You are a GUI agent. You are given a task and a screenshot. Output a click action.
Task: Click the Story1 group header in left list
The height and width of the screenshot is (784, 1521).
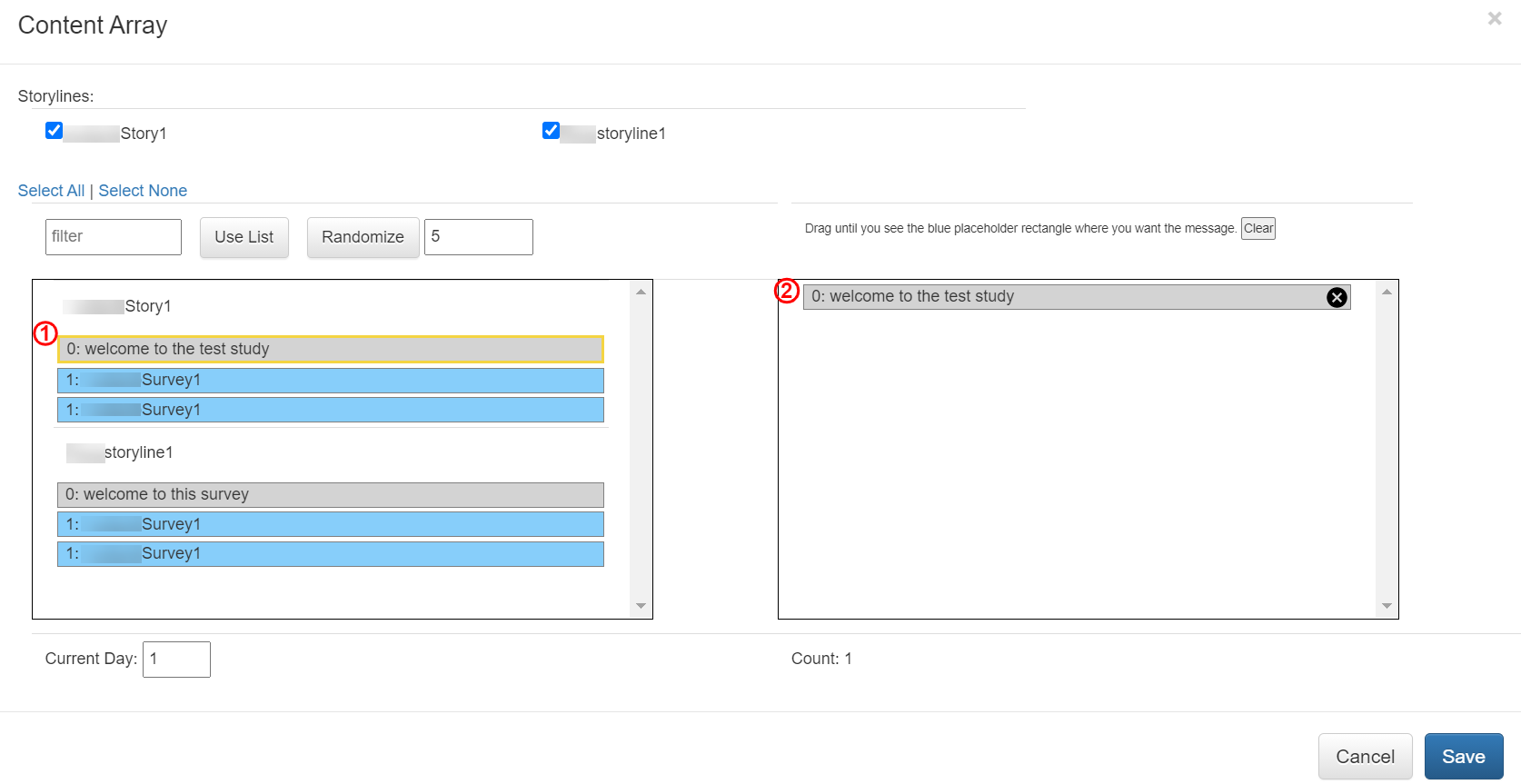pyautogui.click(x=117, y=306)
